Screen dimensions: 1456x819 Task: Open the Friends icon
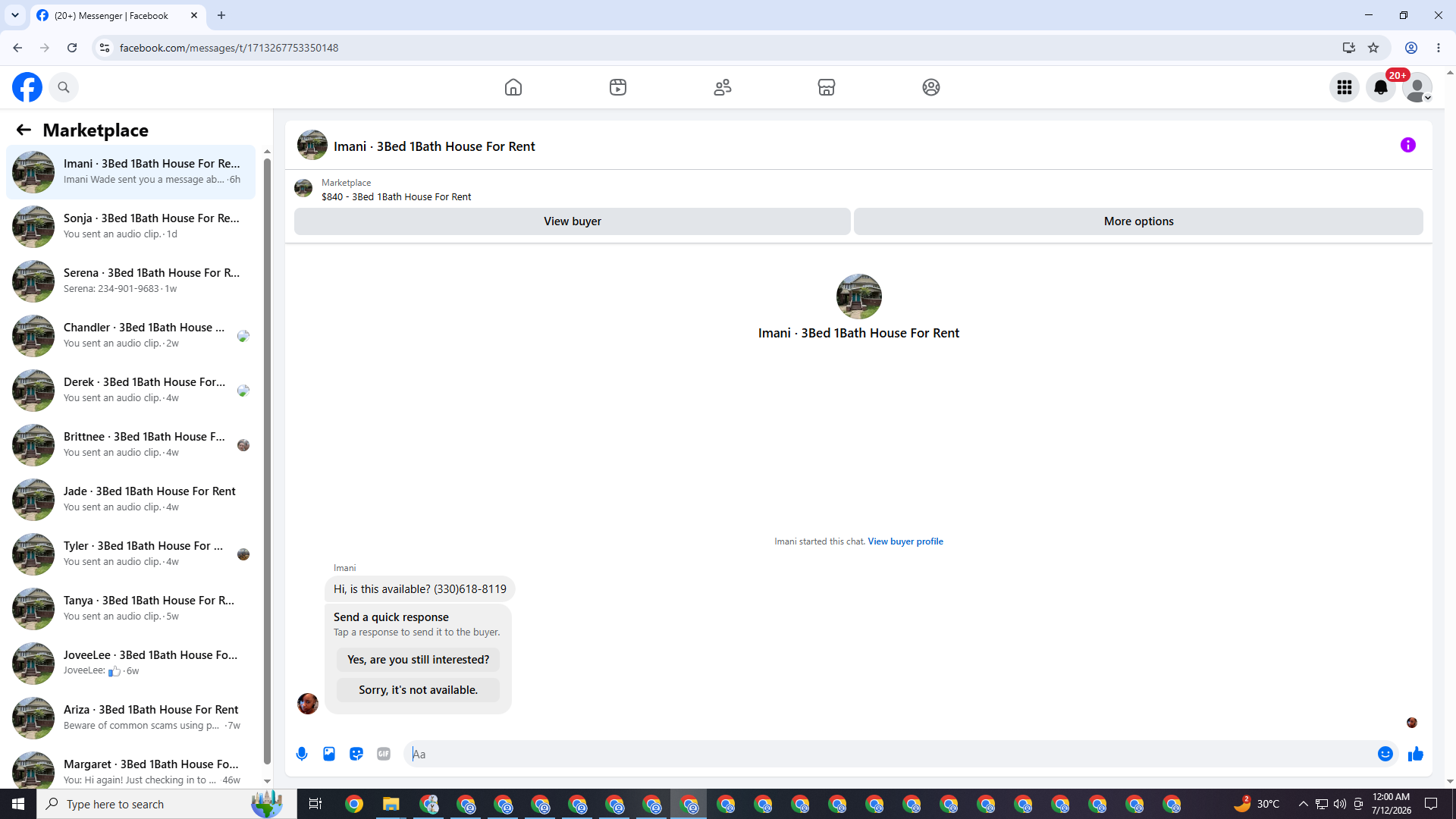723,87
